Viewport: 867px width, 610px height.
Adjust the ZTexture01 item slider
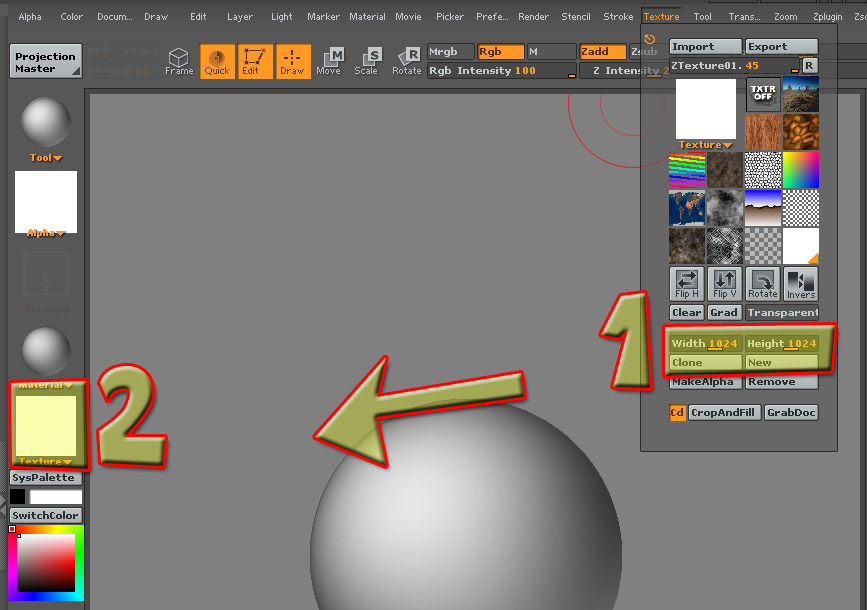pyautogui.click(x=734, y=66)
